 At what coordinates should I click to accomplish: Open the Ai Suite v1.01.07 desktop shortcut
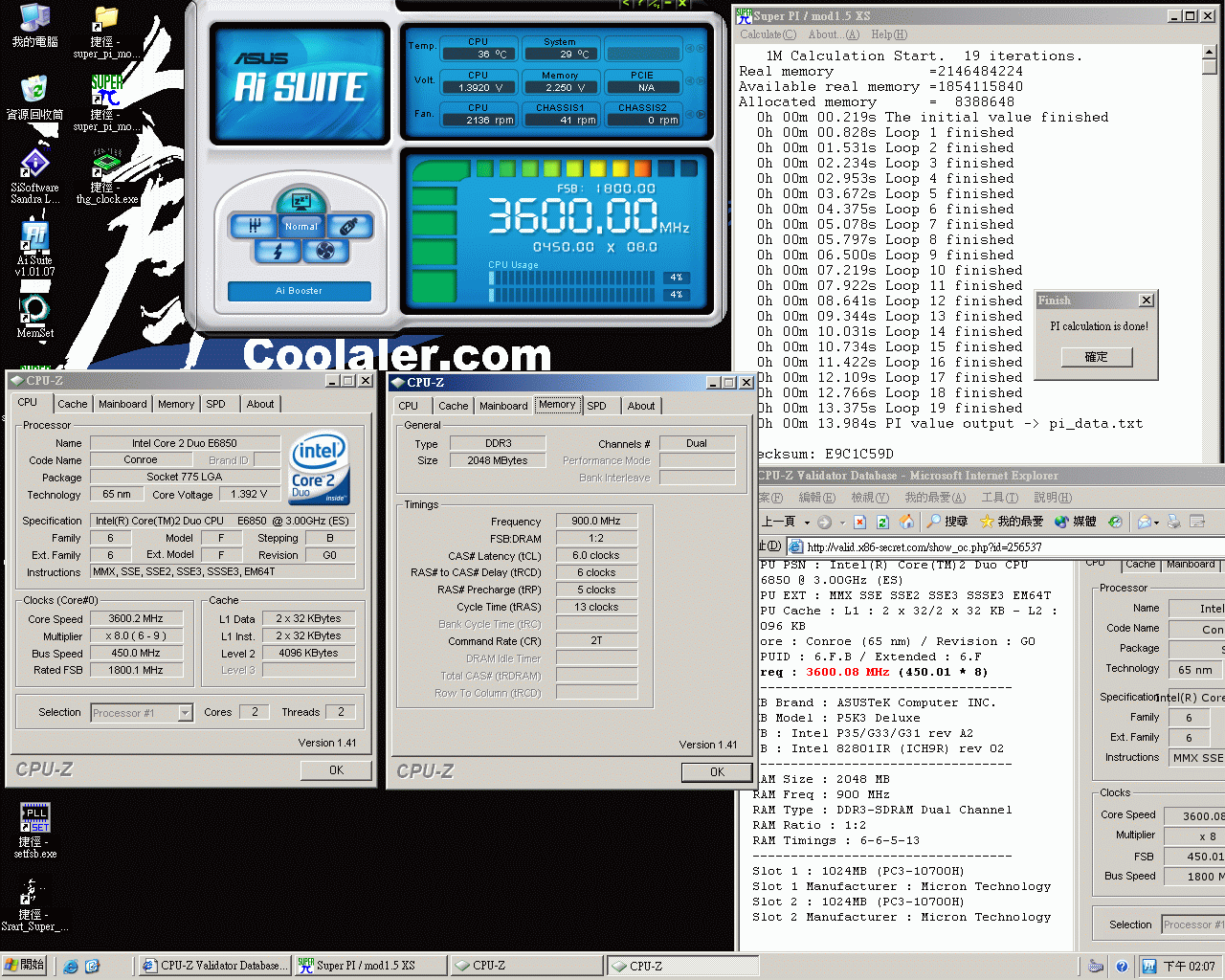34,249
